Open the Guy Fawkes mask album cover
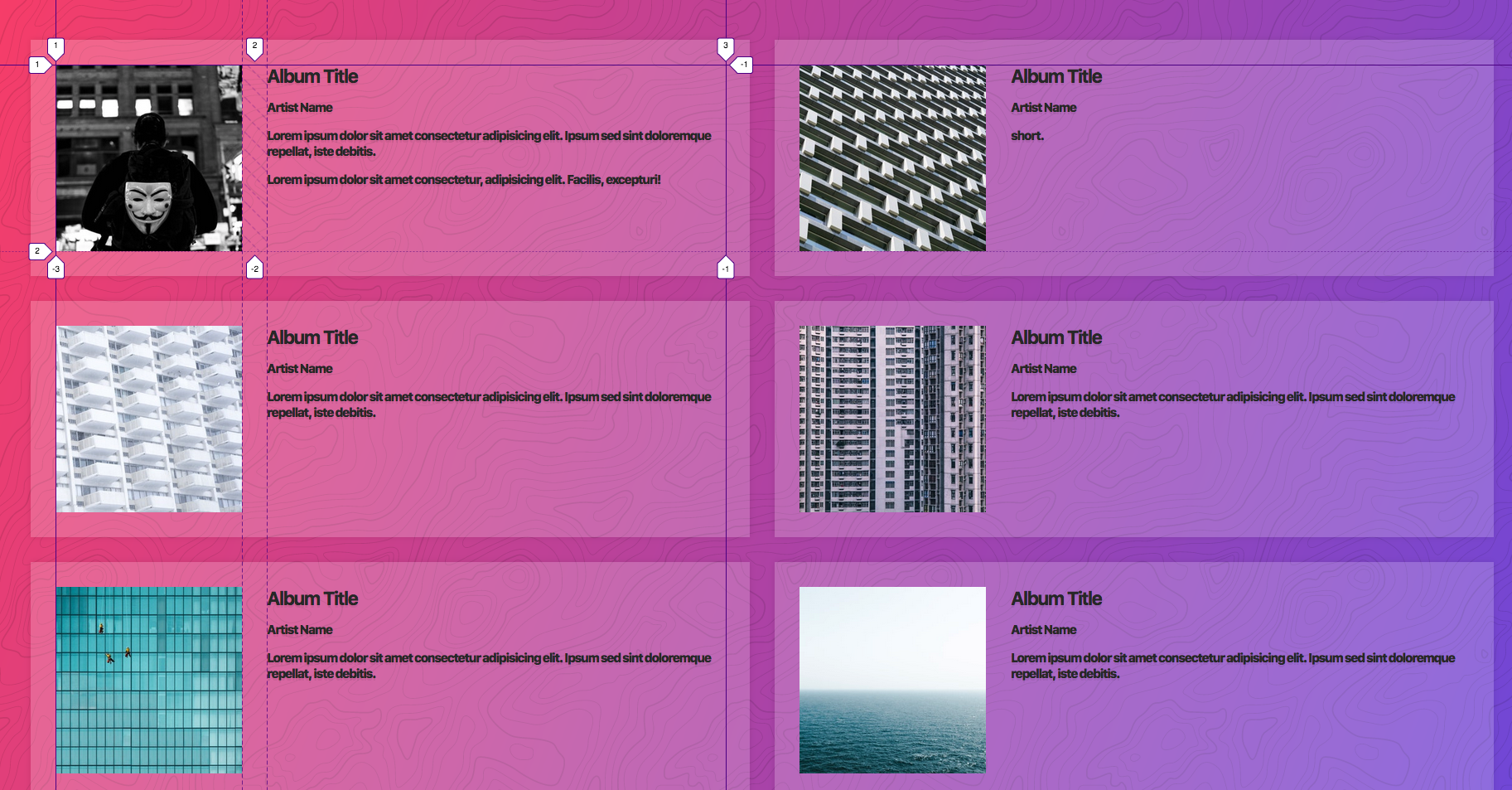The width and height of the screenshot is (1512, 790). coord(148,158)
